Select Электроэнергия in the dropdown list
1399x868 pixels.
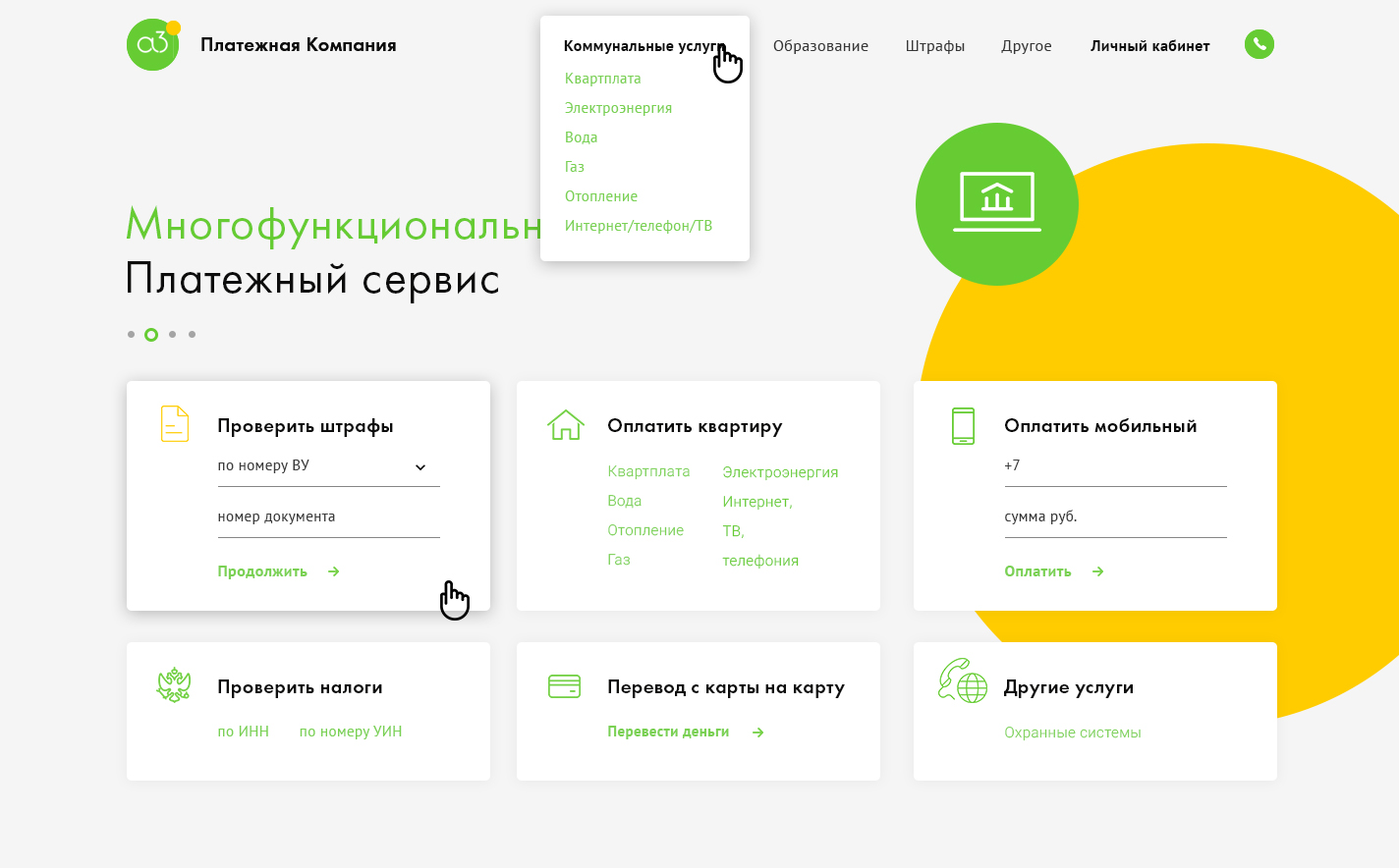click(x=618, y=108)
